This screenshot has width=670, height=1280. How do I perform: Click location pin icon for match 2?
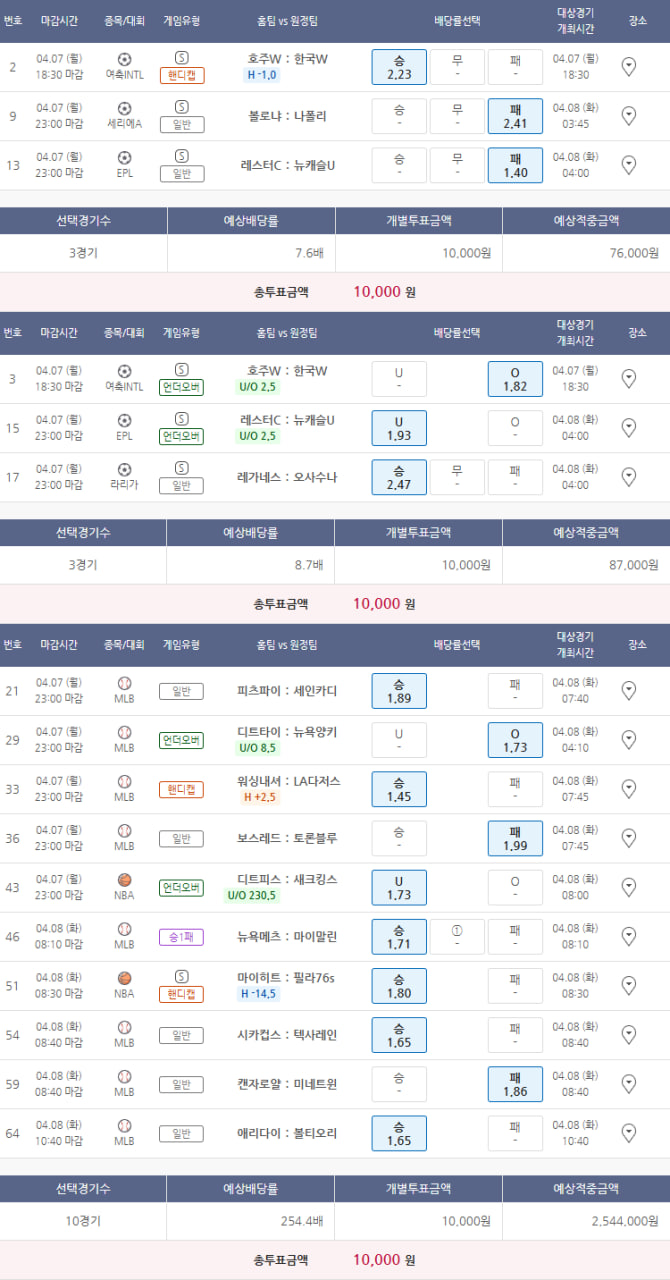629,67
